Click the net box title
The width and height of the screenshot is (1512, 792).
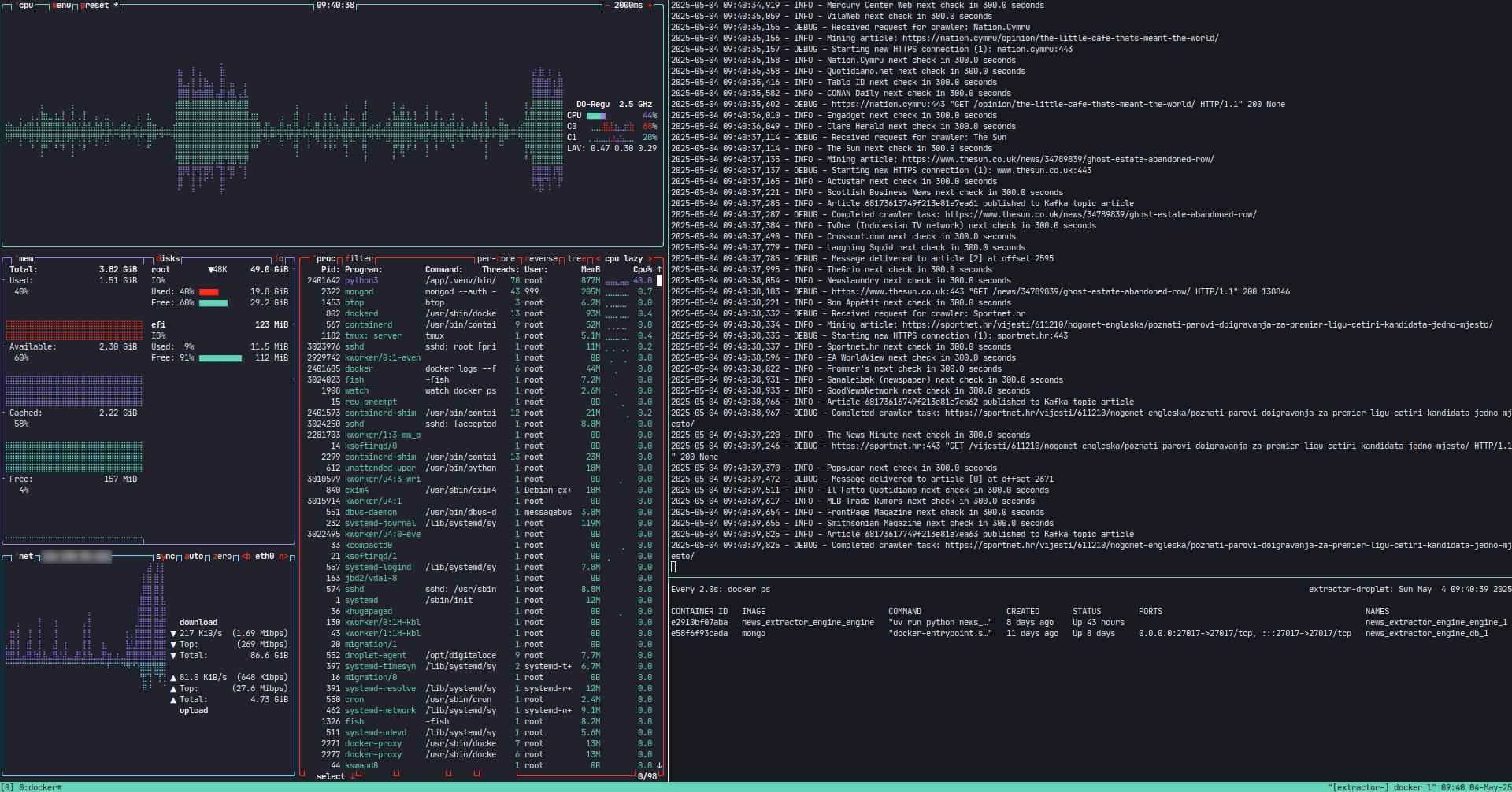pos(26,557)
